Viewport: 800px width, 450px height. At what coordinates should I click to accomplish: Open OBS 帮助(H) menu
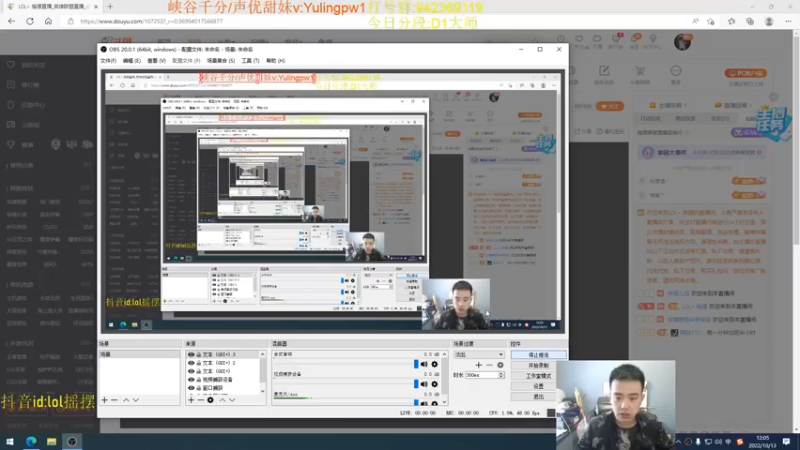(x=276, y=61)
